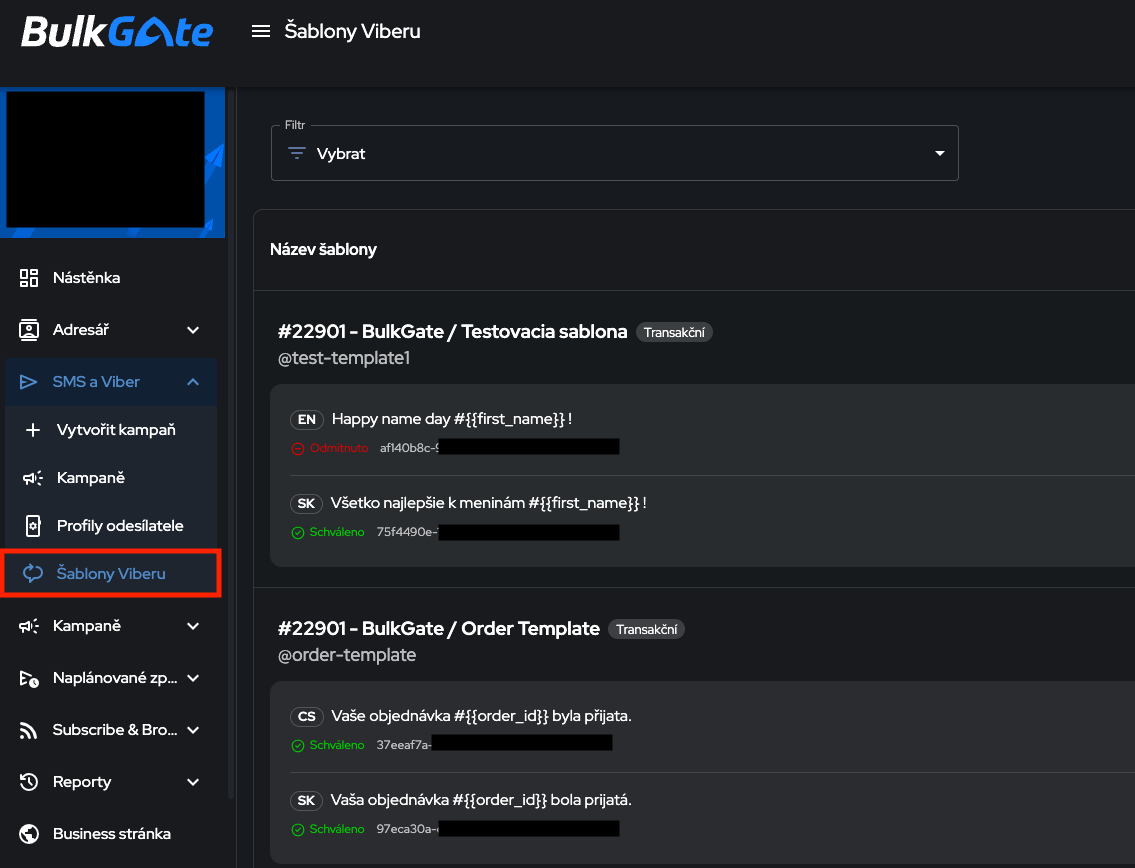Click SK badge beside Všetko najlepšie
Image resolution: width=1135 pixels, height=868 pixels.
306,504
